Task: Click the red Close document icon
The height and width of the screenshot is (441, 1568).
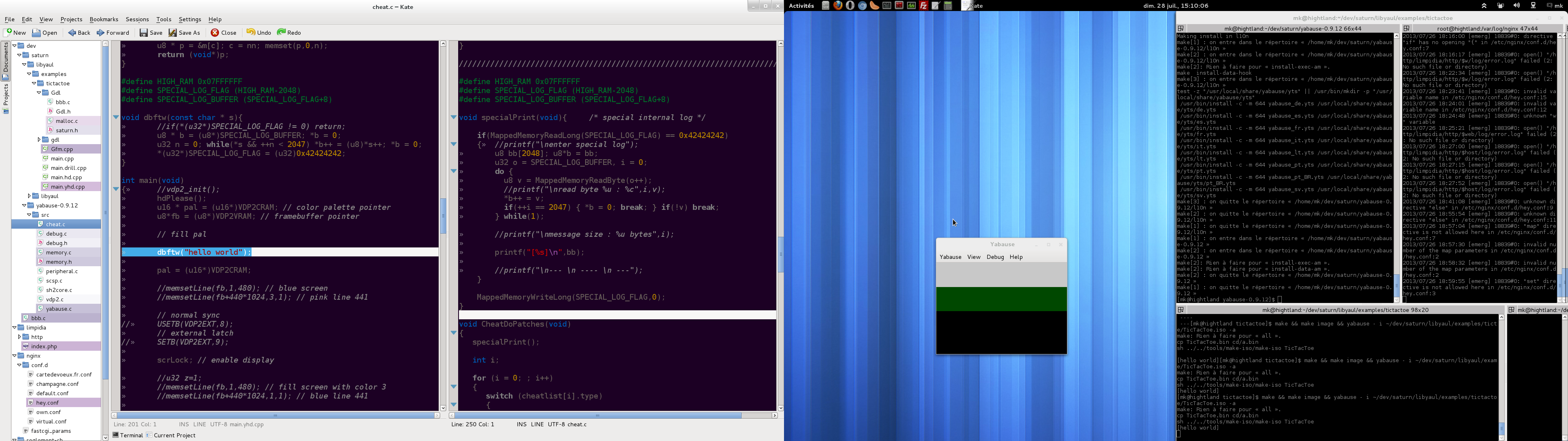Action: coord(214,32)
